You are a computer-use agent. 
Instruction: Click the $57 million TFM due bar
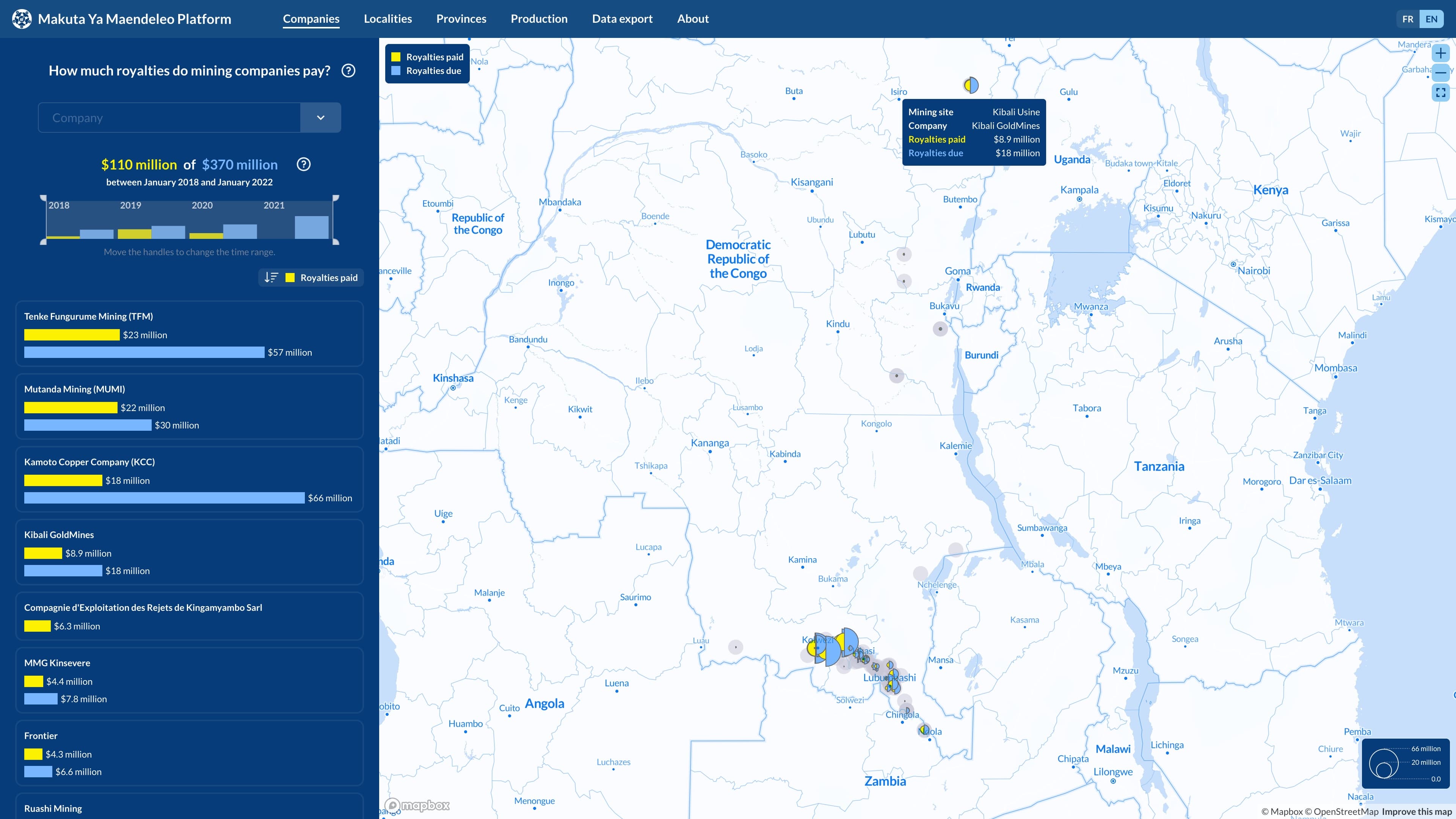pos(144,352)
